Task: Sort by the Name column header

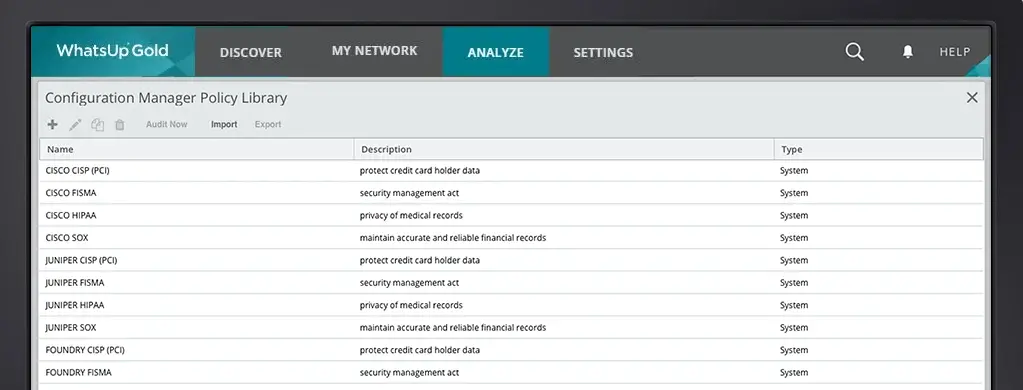Action: (197, 149)
